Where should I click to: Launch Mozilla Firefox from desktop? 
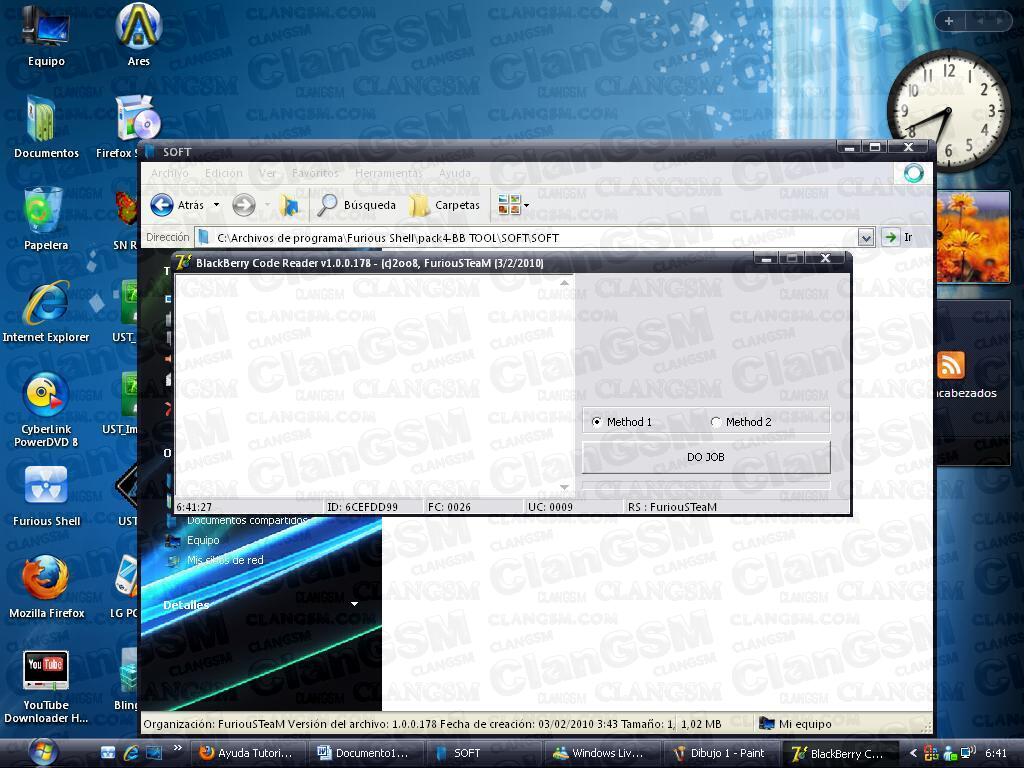46,586
